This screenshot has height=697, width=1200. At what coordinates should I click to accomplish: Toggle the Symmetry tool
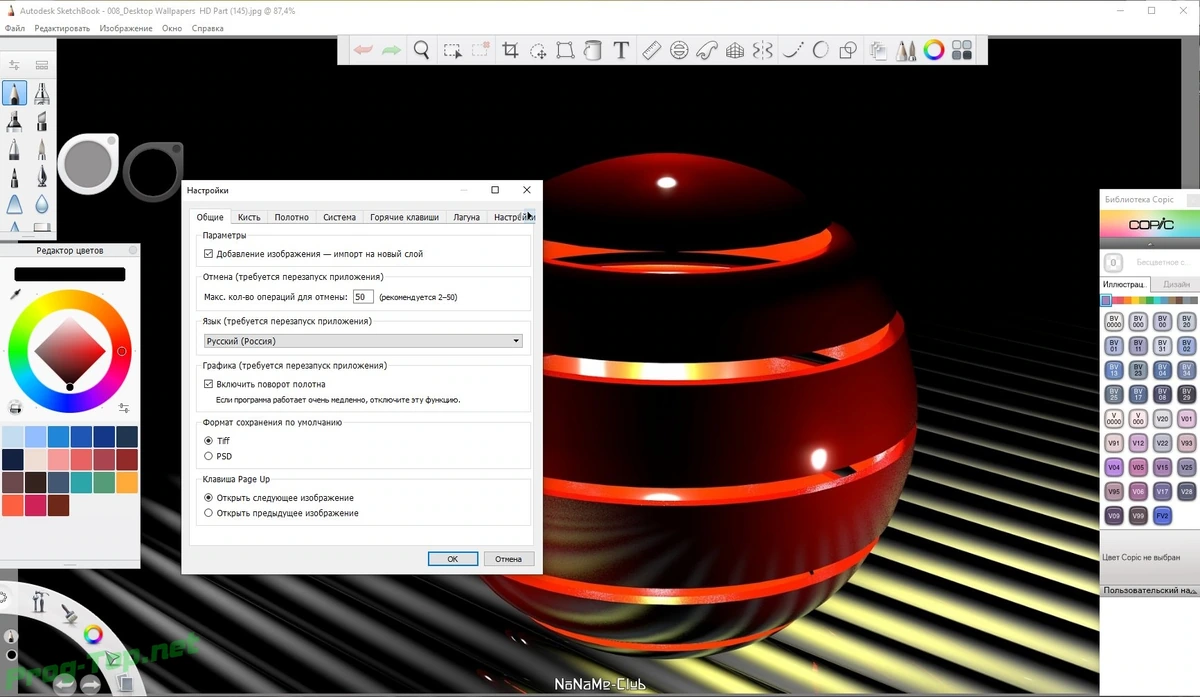763,50
